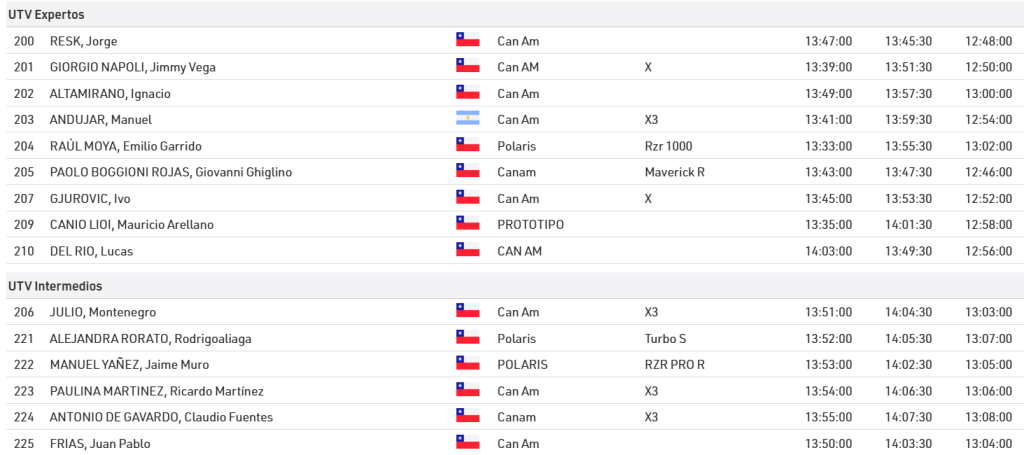Click the flag beside FRIAS, Juan Pablo
The image size is (1024, 455).
[467, 443]
